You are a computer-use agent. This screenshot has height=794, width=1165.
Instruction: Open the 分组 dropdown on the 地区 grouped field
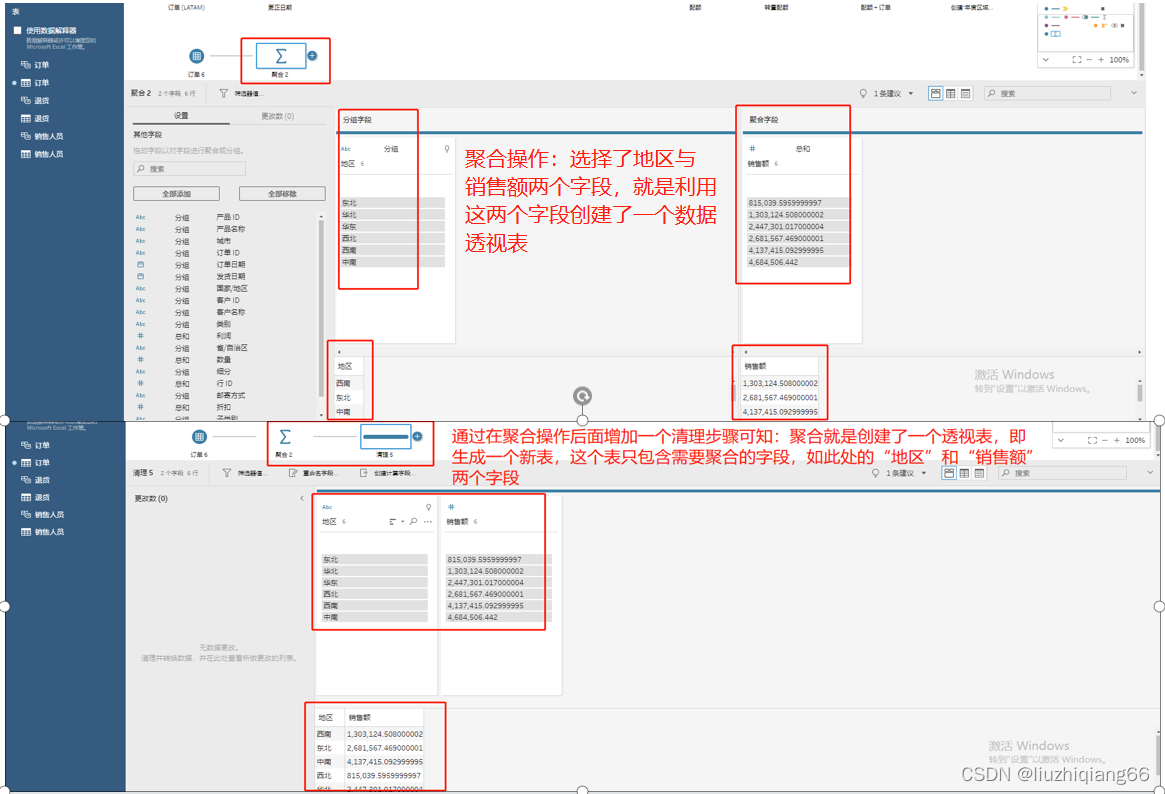392,149
